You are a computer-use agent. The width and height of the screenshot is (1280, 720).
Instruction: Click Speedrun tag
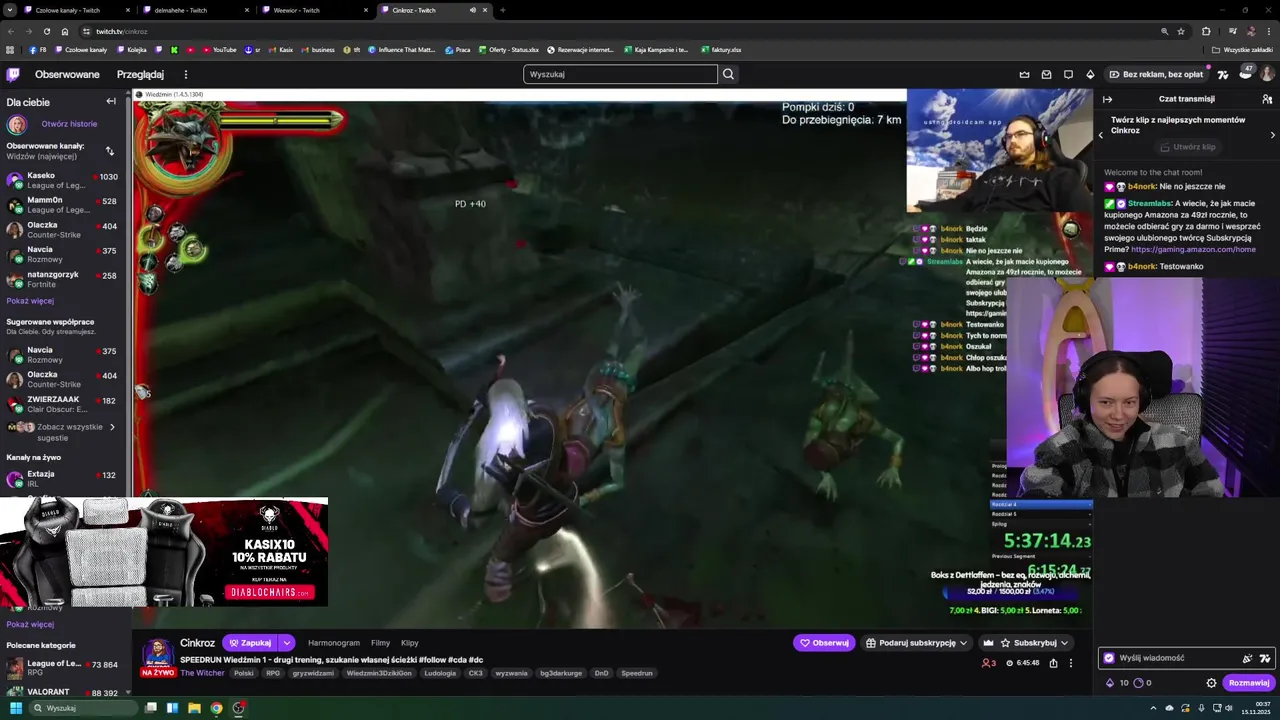coord(637,673)
